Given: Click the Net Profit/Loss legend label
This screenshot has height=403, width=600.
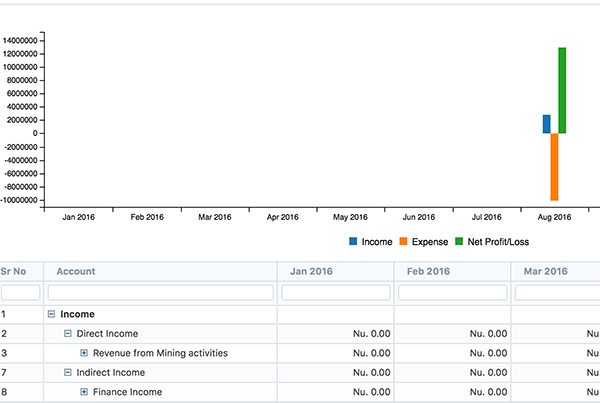Looking at the screenshot, I should tap(498, 242).
